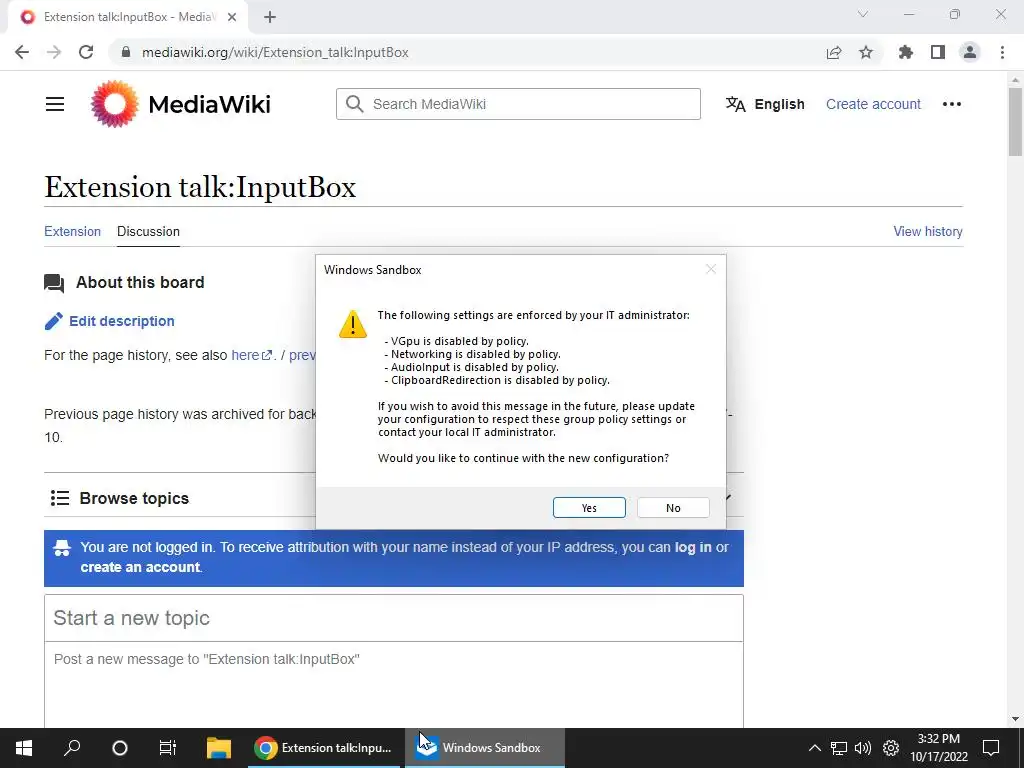Open the personal tools ellipsis menu
The width and height of the screenshot is (1024, 768).
pyautogui.click(x=952, y=104)
